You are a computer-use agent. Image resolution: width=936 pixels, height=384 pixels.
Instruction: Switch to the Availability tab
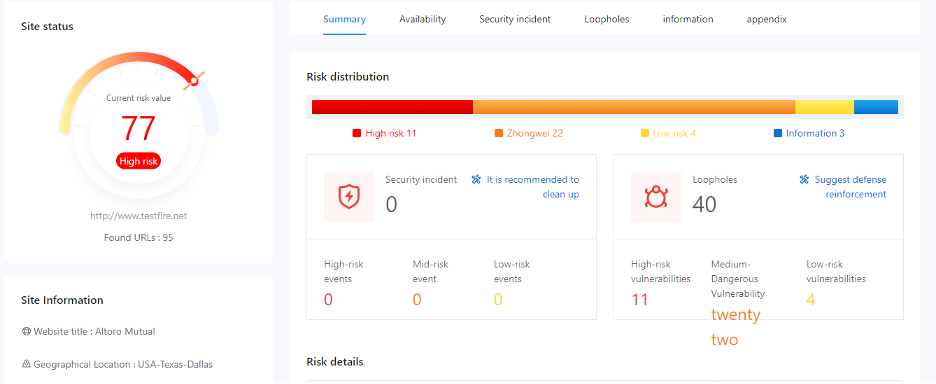(x=423, y=19)
